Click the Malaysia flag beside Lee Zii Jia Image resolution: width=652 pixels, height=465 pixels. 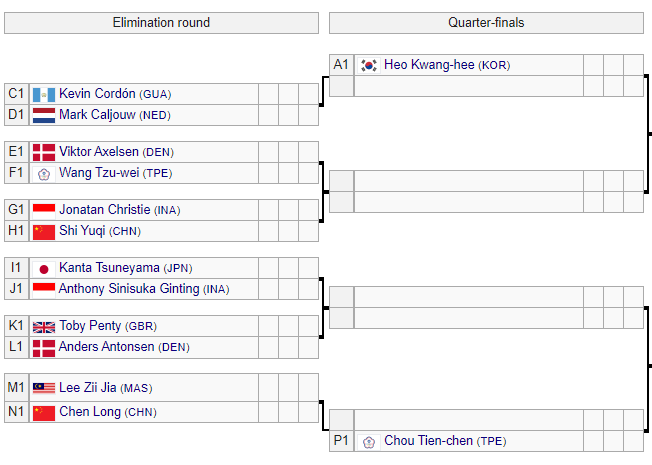point(43,388)
